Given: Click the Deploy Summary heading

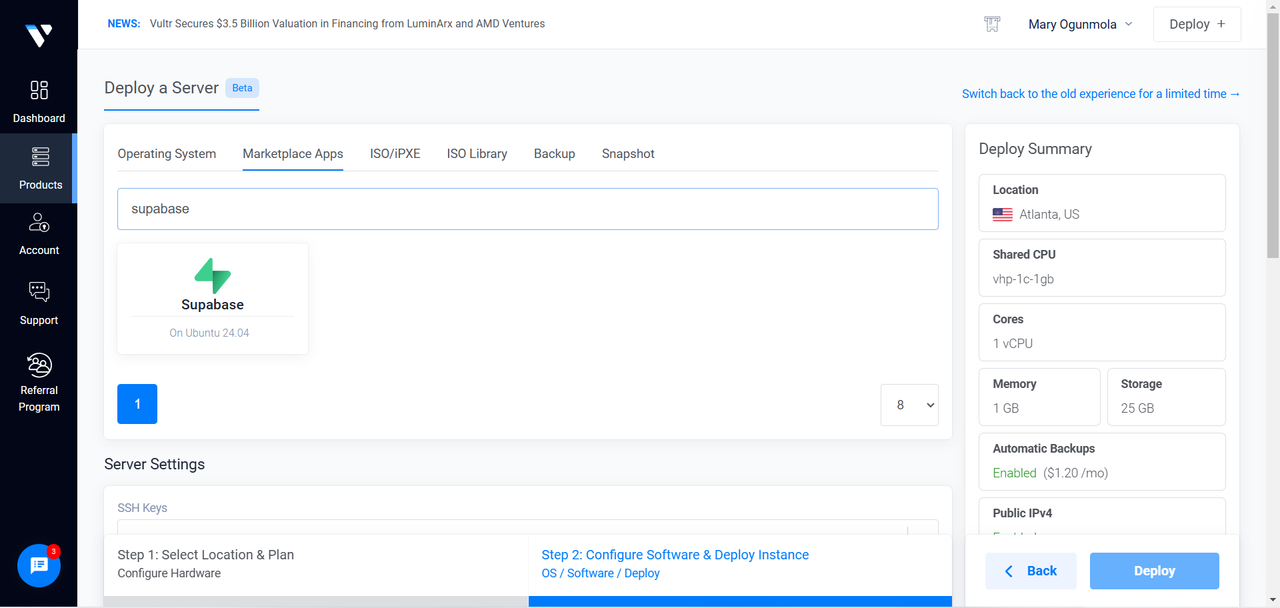Looking at the screenshot, I should [x=1035, y=149].
